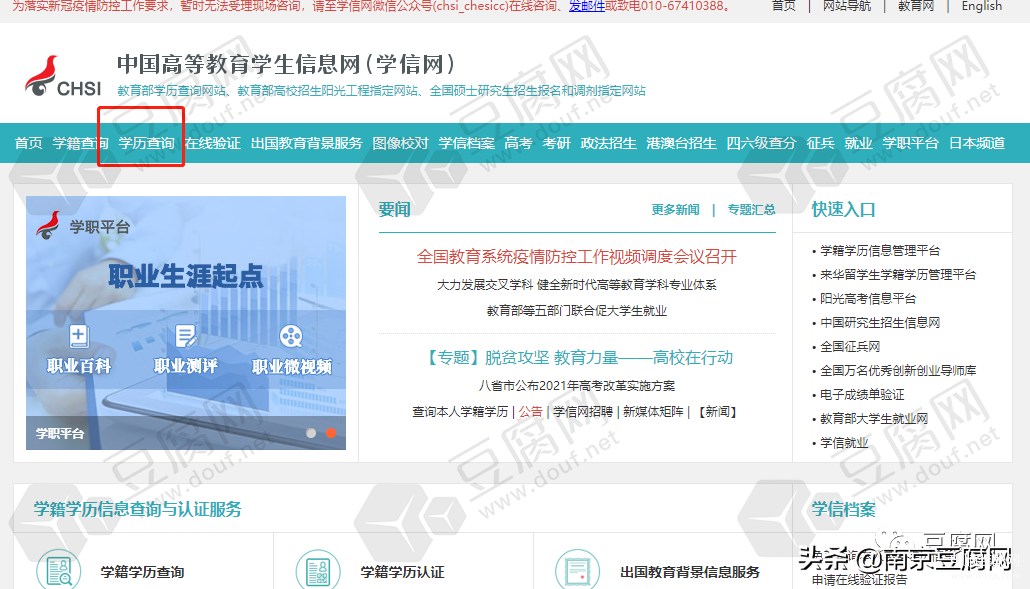Viewport: 1030px width, 589px height.
Task: Click the 发邮件 link in the top notice
Action: coord(587,6)
